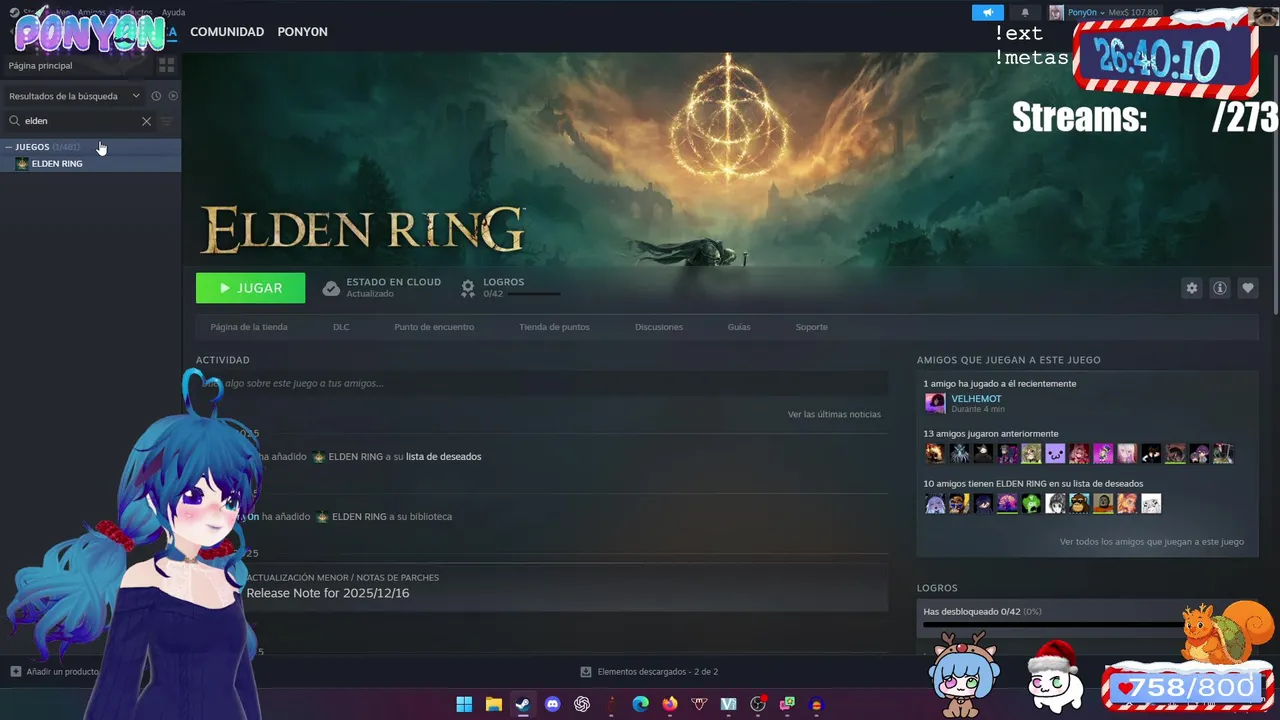
Task: Open OBS Studio from the taskbar
Action: pos(758,704)
